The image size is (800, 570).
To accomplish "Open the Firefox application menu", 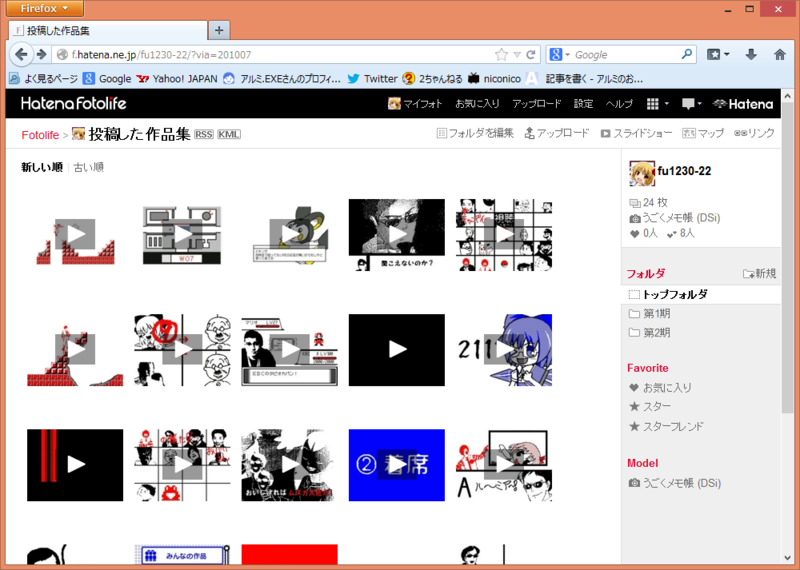I will click(x=44, y=8).
